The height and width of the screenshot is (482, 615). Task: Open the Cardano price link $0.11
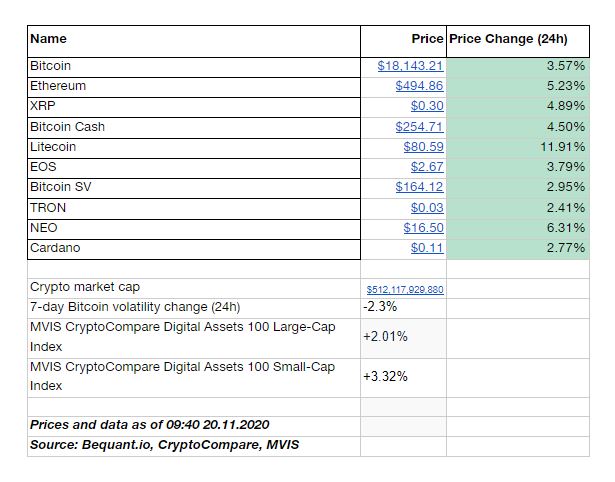pos(427,248)
